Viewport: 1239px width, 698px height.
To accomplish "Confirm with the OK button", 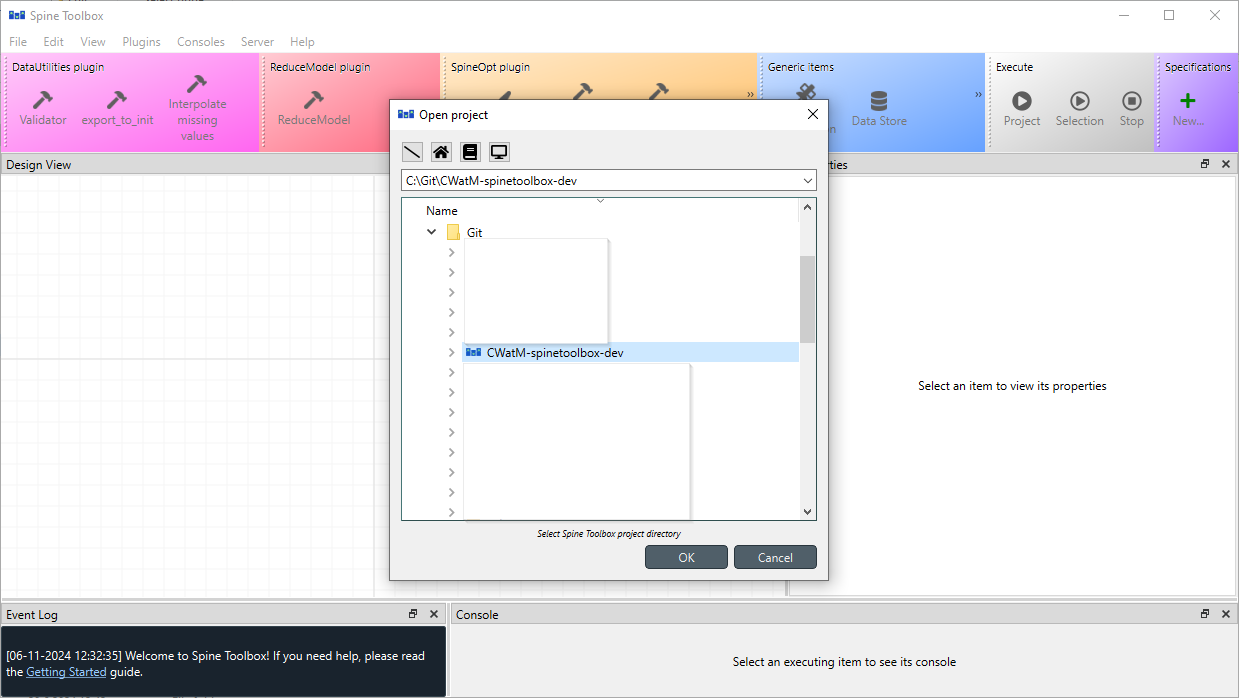I will point(686,557).
